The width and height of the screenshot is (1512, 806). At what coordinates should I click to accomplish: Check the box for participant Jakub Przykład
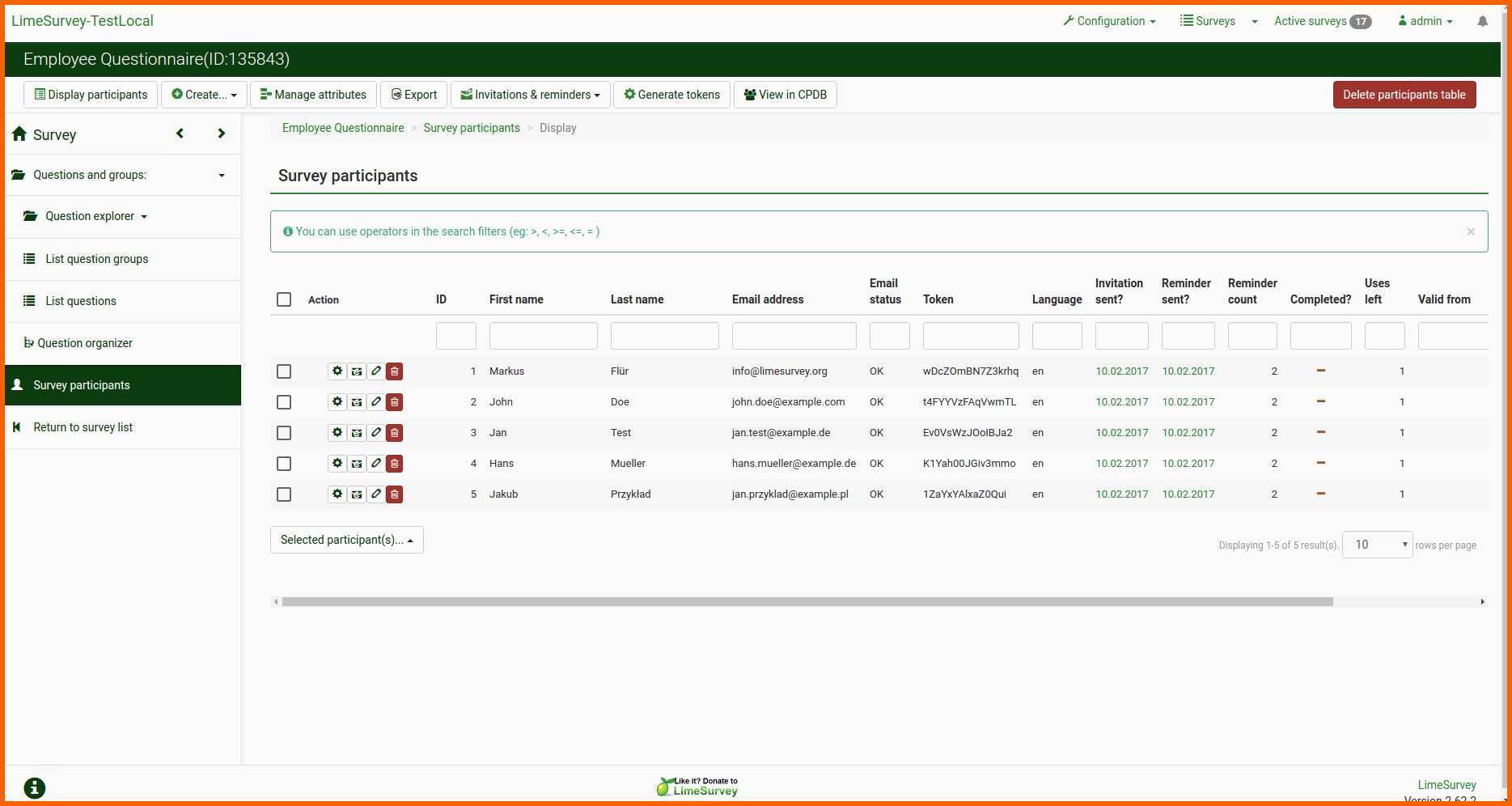pos(284,494)
